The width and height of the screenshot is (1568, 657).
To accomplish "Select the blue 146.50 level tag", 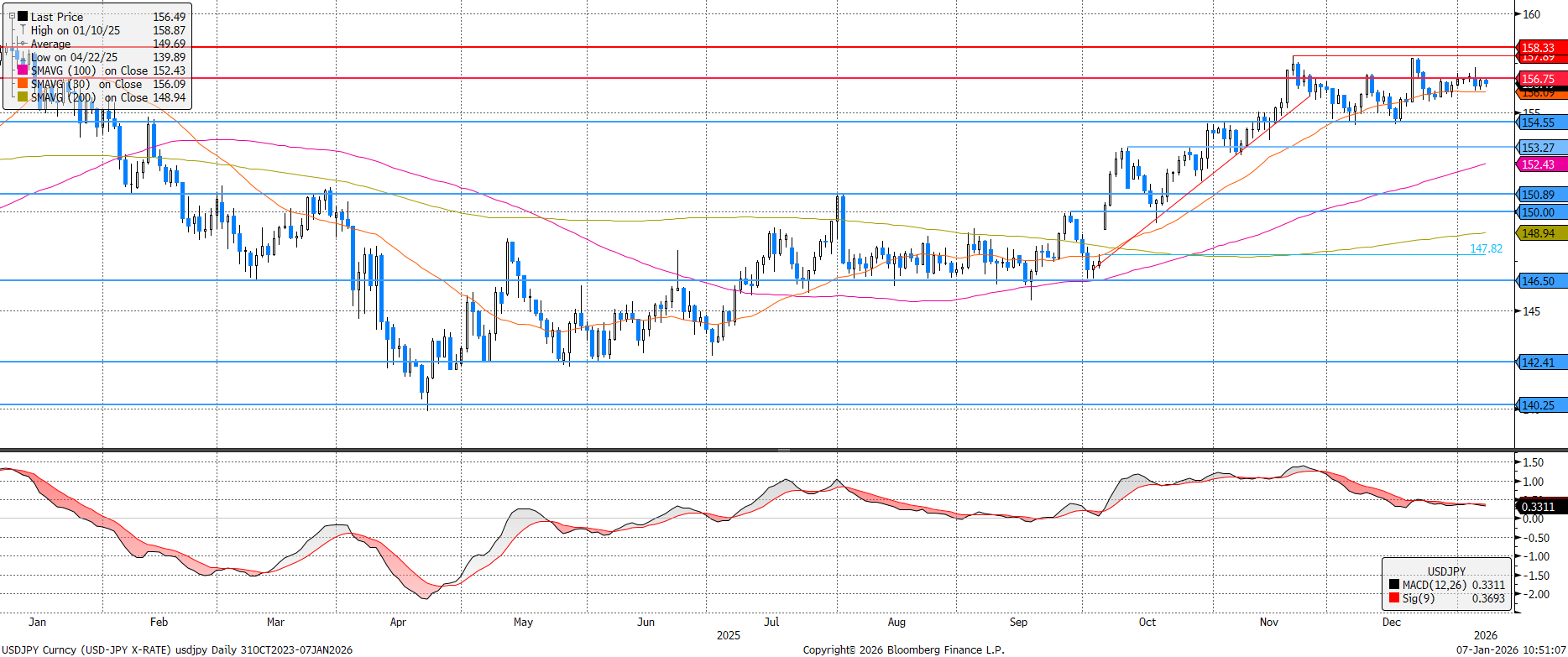I will coord(1539,281).
